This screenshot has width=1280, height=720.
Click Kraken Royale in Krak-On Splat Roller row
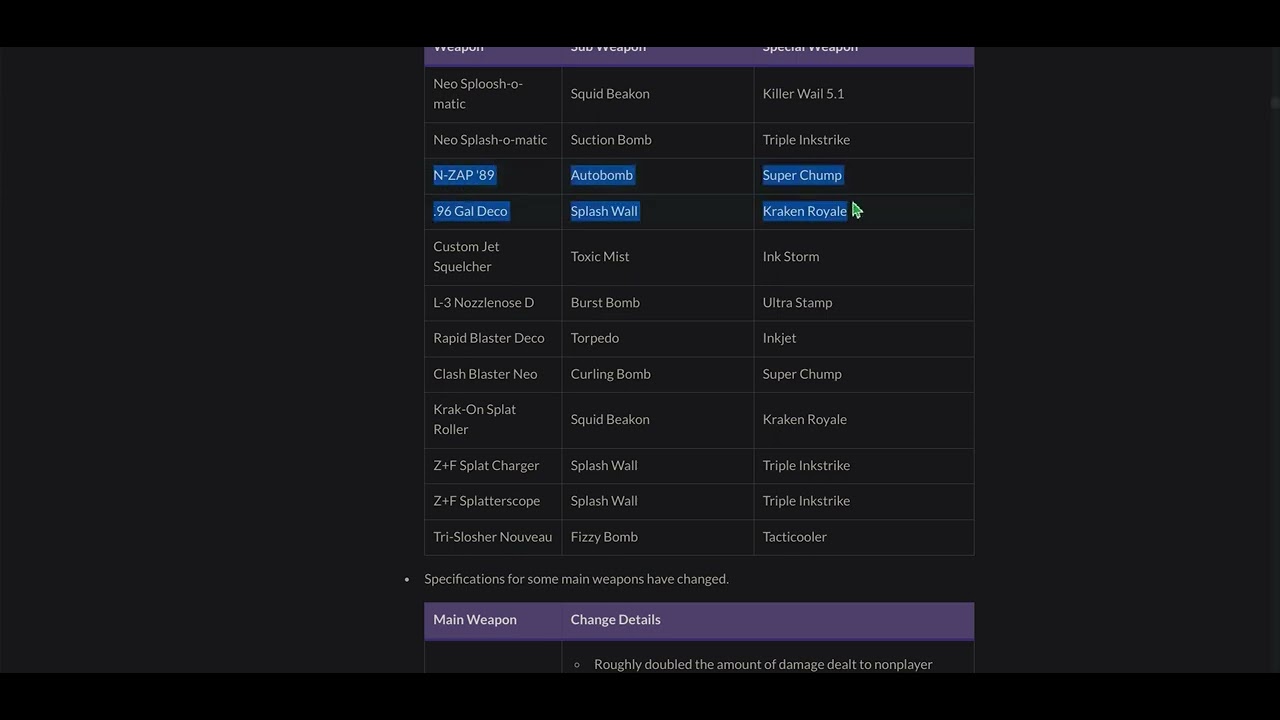coord(863,420)
